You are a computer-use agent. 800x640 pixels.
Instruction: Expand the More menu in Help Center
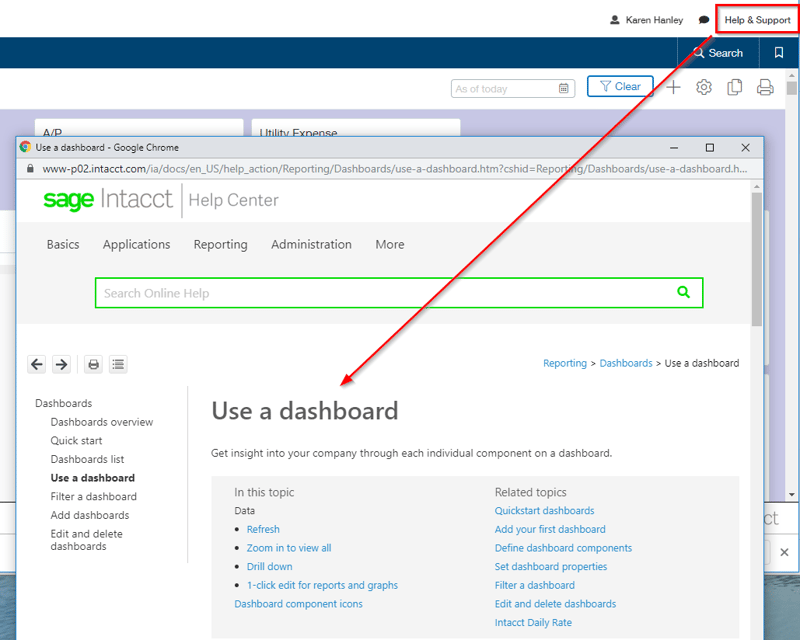(x=390, y=245)
